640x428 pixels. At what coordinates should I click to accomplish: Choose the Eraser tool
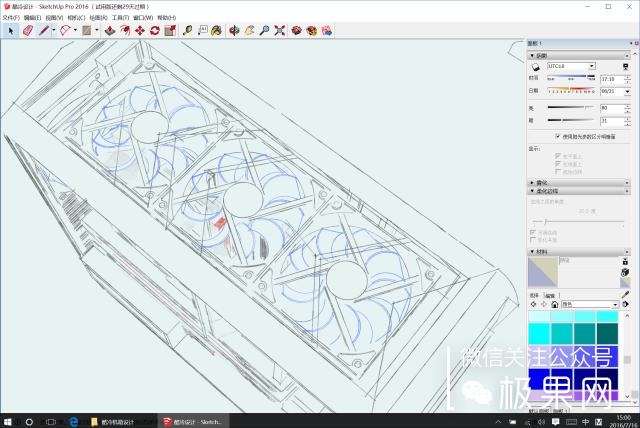coord(27,30)
